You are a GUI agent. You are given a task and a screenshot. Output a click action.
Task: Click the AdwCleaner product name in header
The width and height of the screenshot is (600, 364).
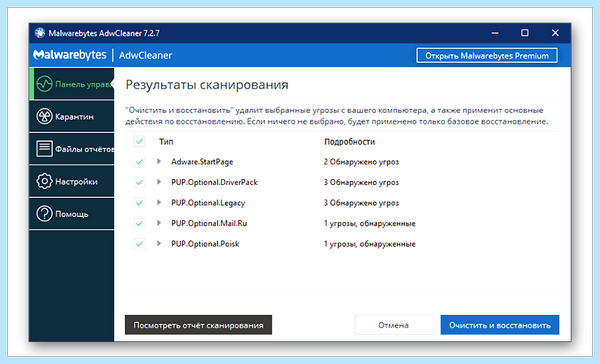click(x=145, y=55)
